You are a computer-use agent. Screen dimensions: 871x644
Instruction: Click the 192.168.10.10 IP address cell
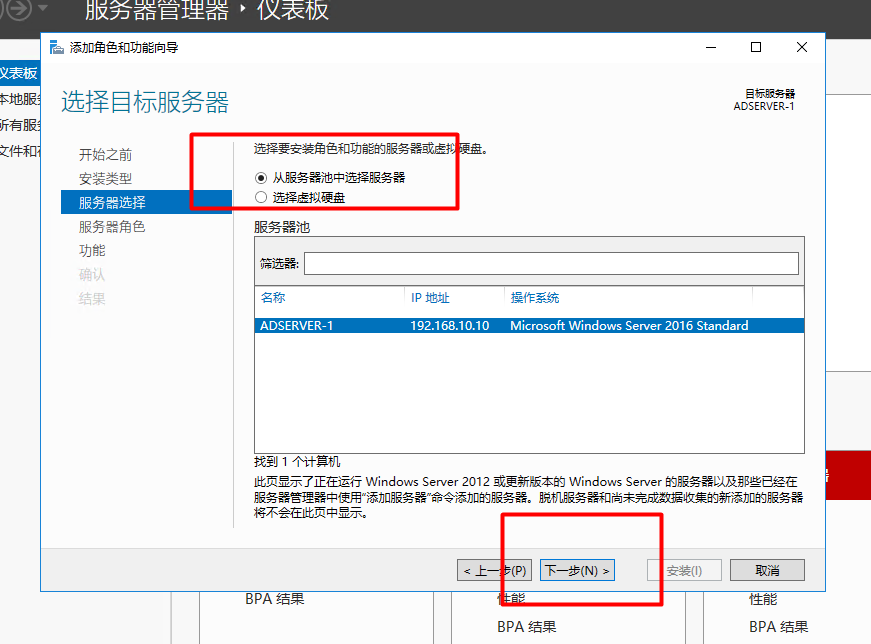point(449,326)
